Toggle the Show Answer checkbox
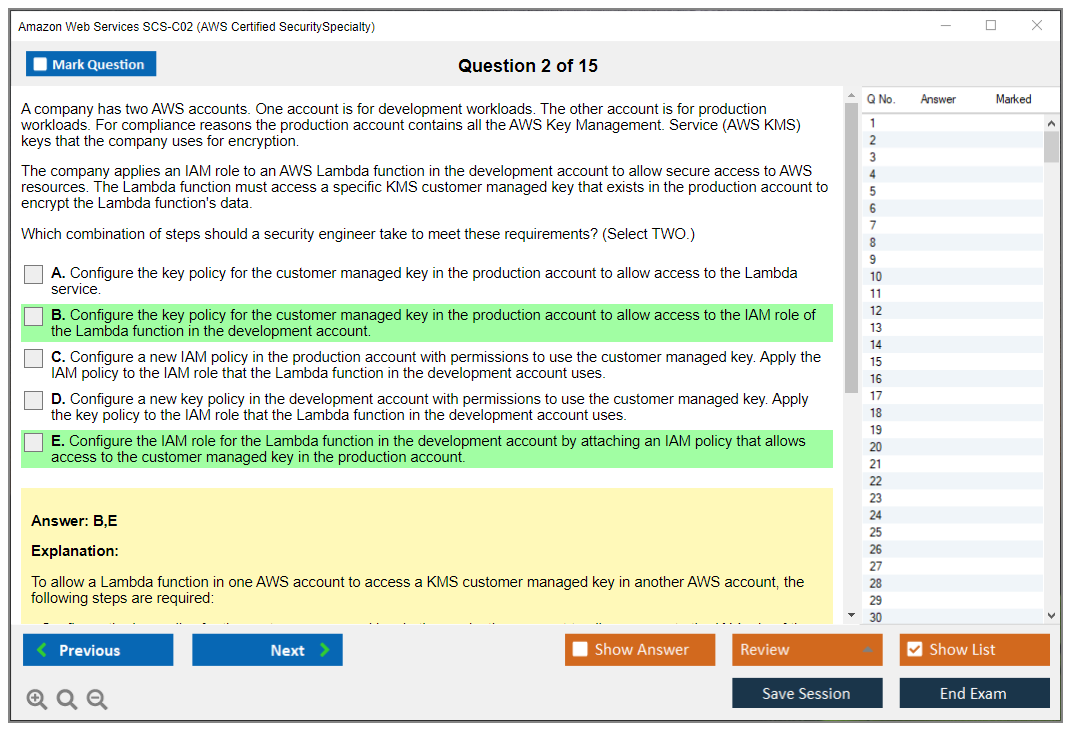 [580, 650]
